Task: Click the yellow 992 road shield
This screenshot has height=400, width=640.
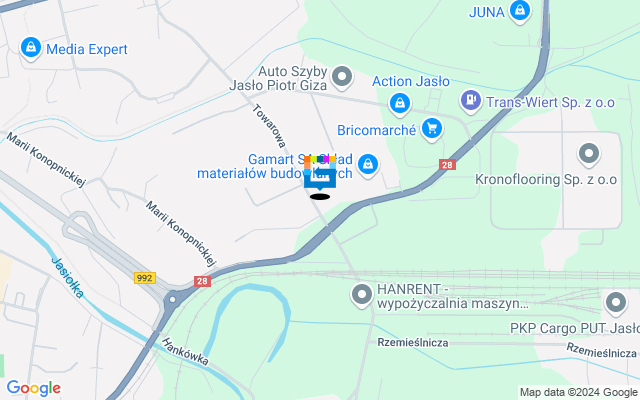Action: pyautogui.click(x=145, y=278)
